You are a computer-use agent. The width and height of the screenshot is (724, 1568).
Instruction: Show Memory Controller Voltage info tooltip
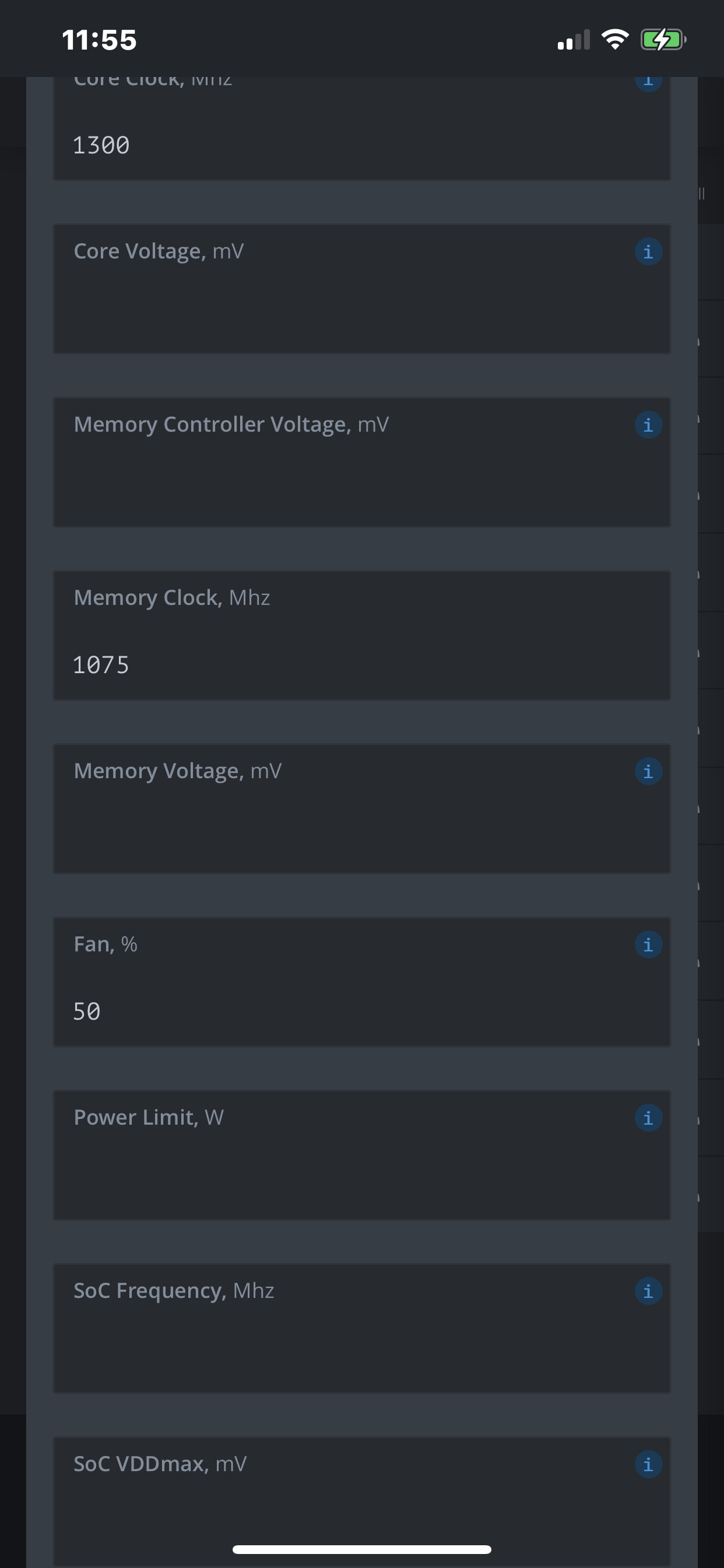(648, 425)
